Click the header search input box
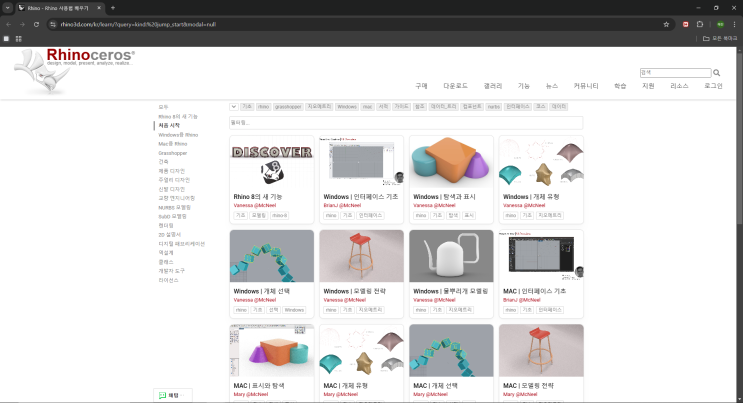 tap(675, 73)
